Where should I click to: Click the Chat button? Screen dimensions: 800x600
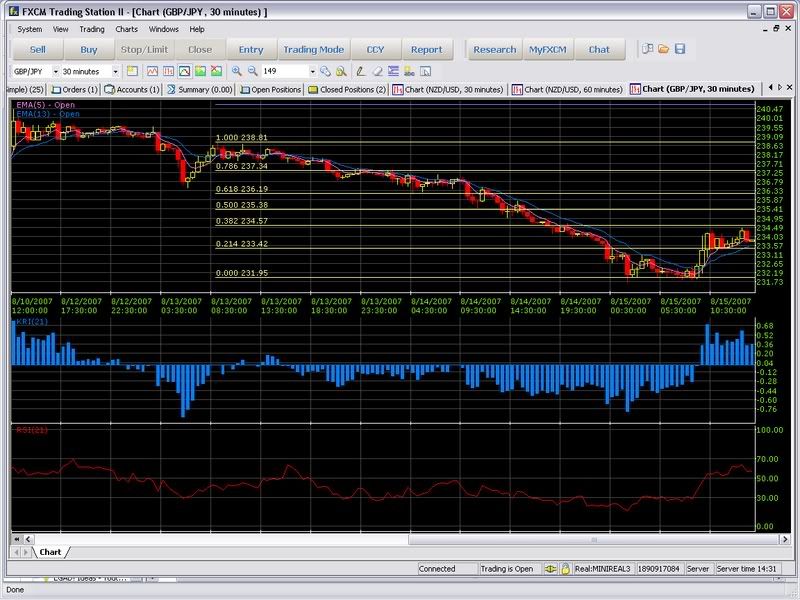pyautogui.click(x=599, y=49)
